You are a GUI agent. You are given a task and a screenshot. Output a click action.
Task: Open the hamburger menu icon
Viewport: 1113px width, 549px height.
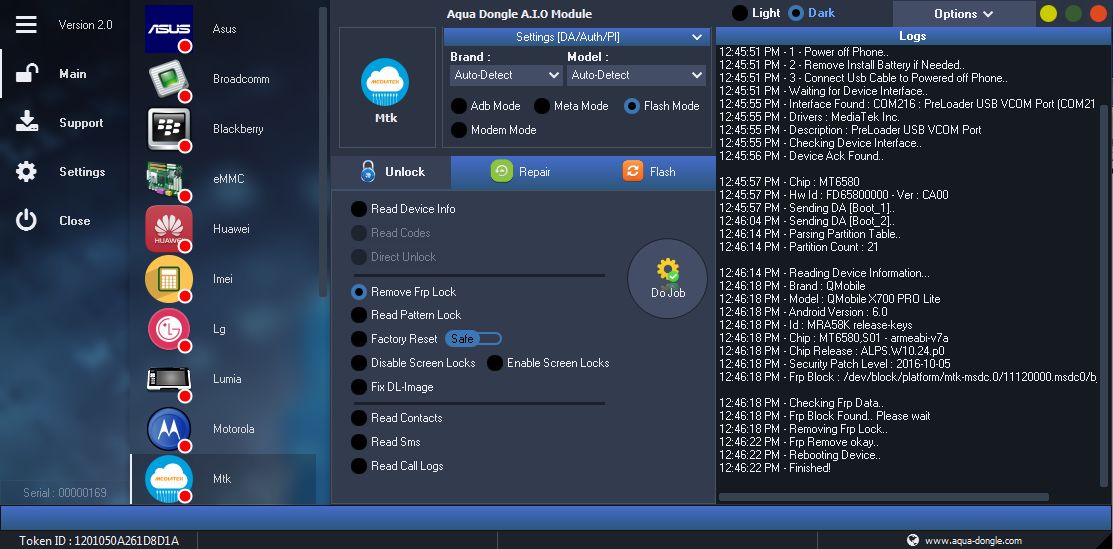pyautogui.click(x=26, y=24)
